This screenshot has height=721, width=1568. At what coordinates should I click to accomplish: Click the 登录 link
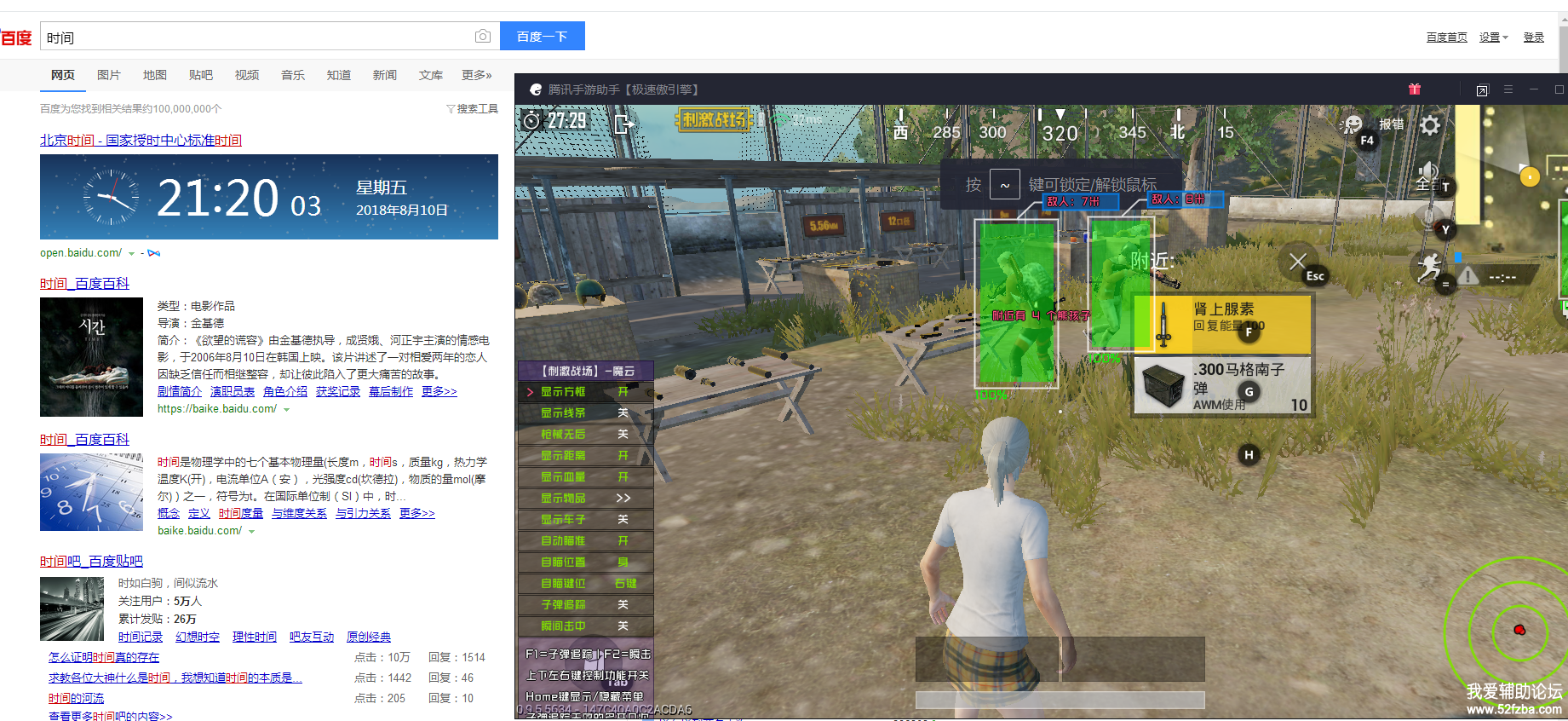1534,37
